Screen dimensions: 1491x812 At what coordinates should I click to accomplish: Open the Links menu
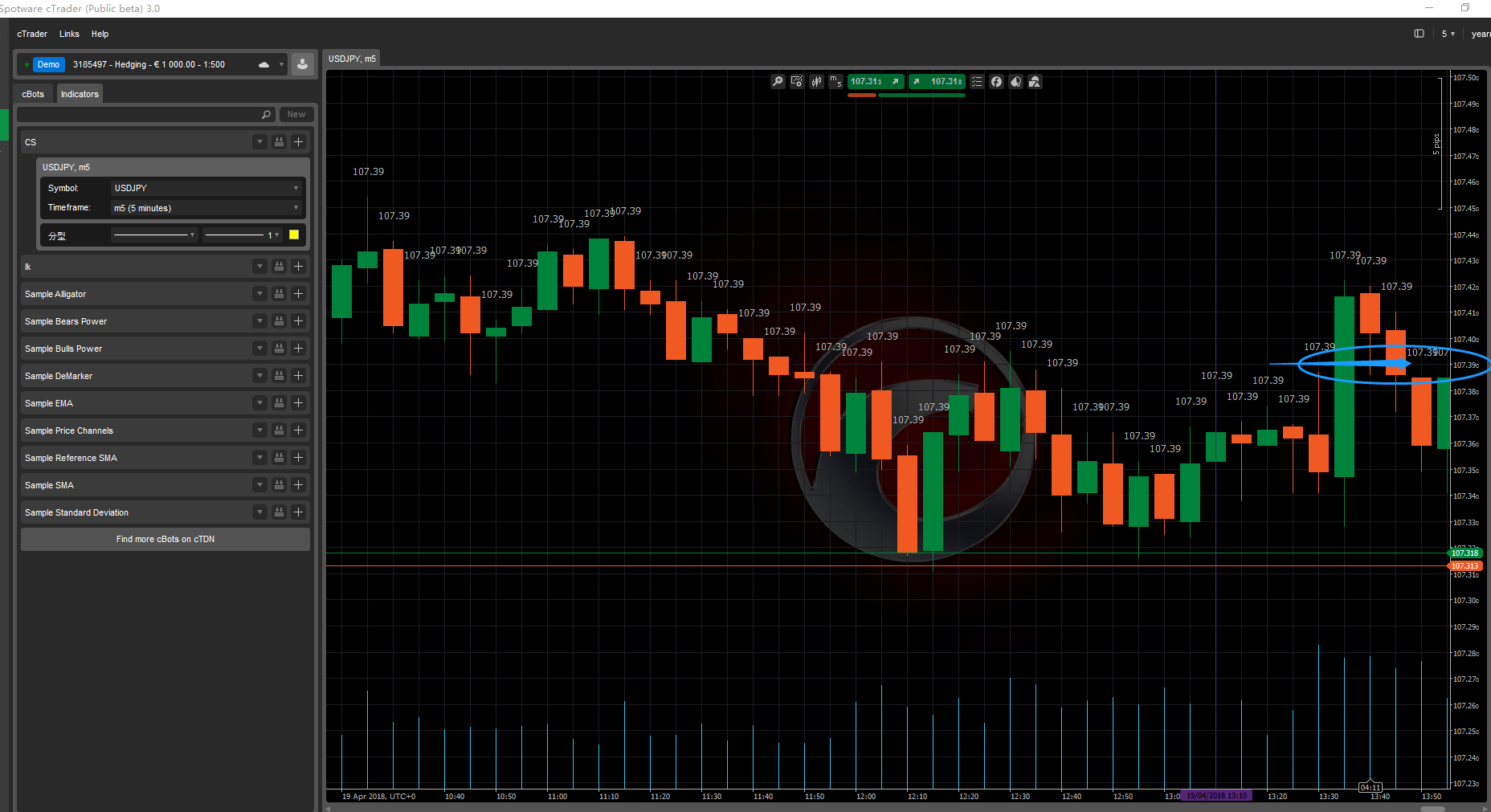pyautogui.click(x=69, y=34)
